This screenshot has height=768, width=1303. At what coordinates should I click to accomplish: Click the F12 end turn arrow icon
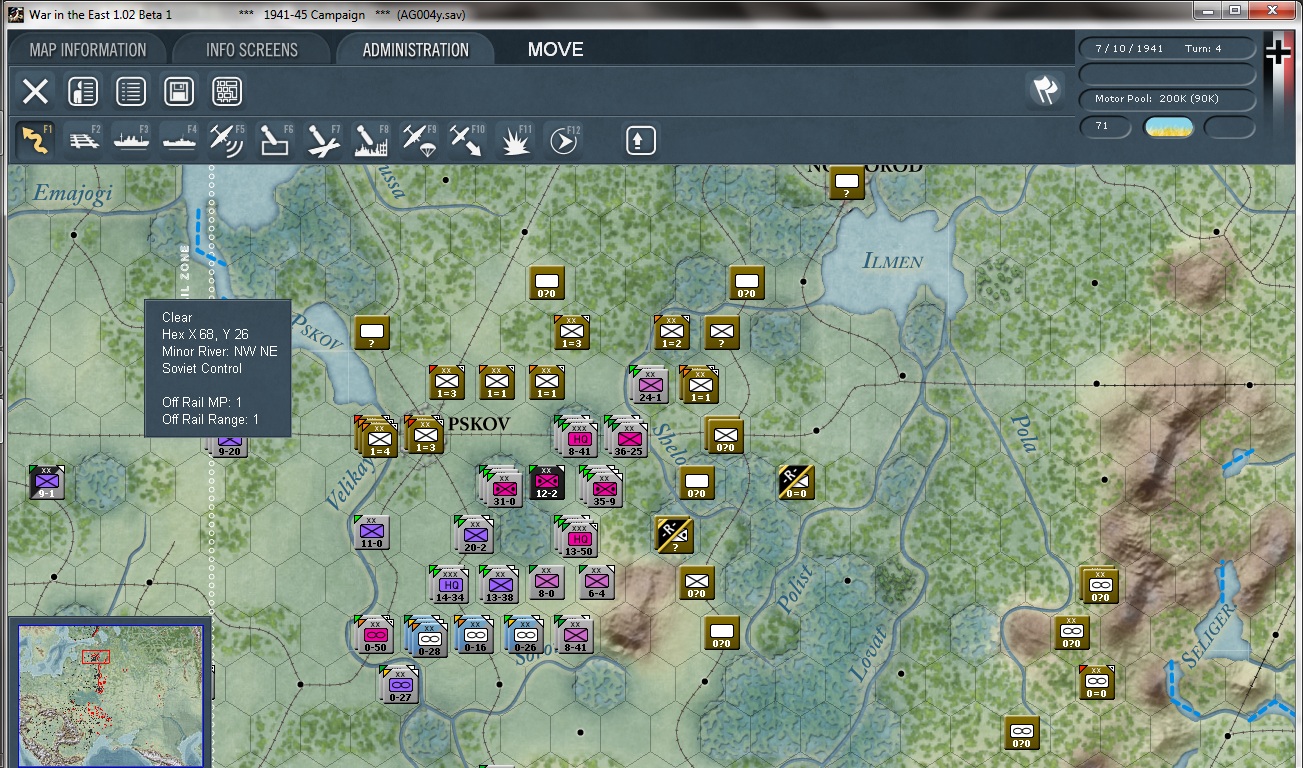tap(563, 140)
